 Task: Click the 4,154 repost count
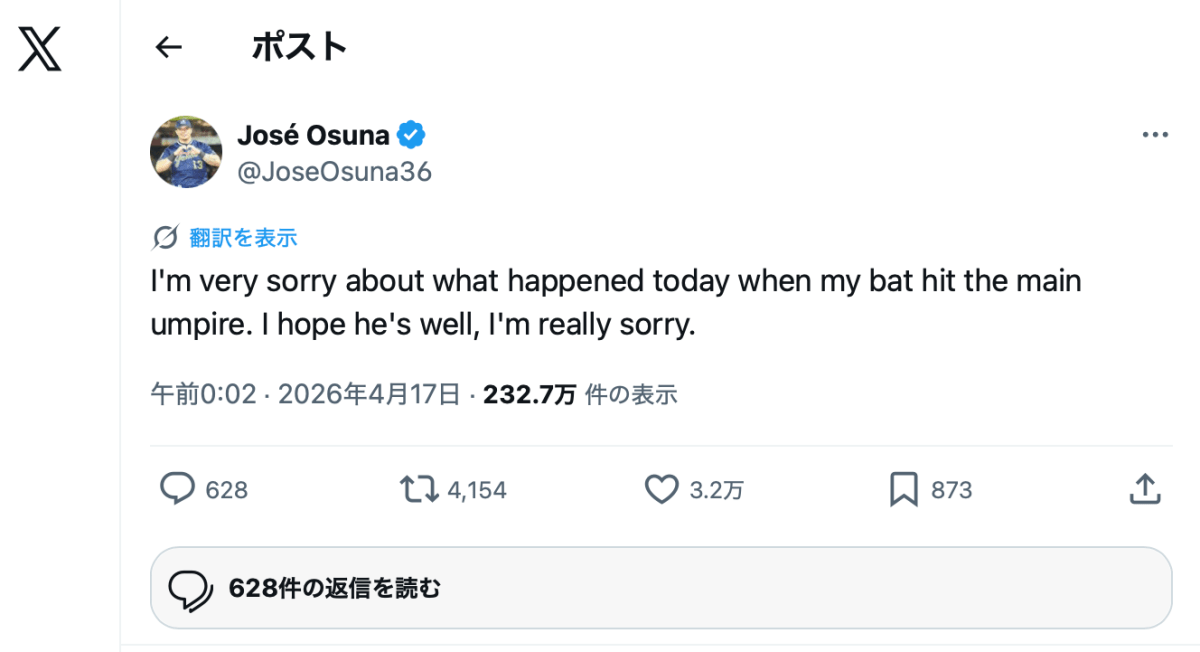tap(477, 490)
